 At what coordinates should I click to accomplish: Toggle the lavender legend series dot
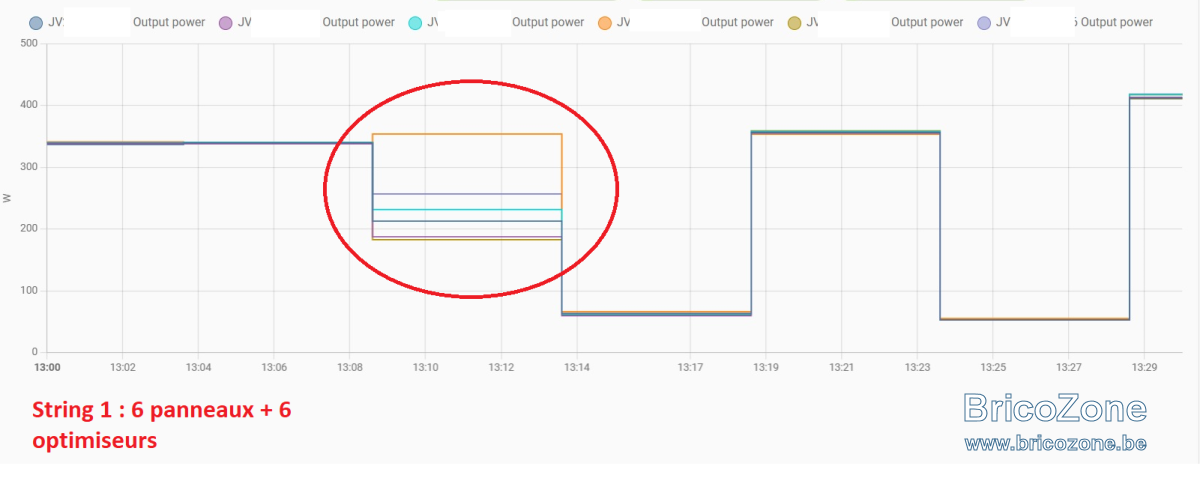point(984,22)
